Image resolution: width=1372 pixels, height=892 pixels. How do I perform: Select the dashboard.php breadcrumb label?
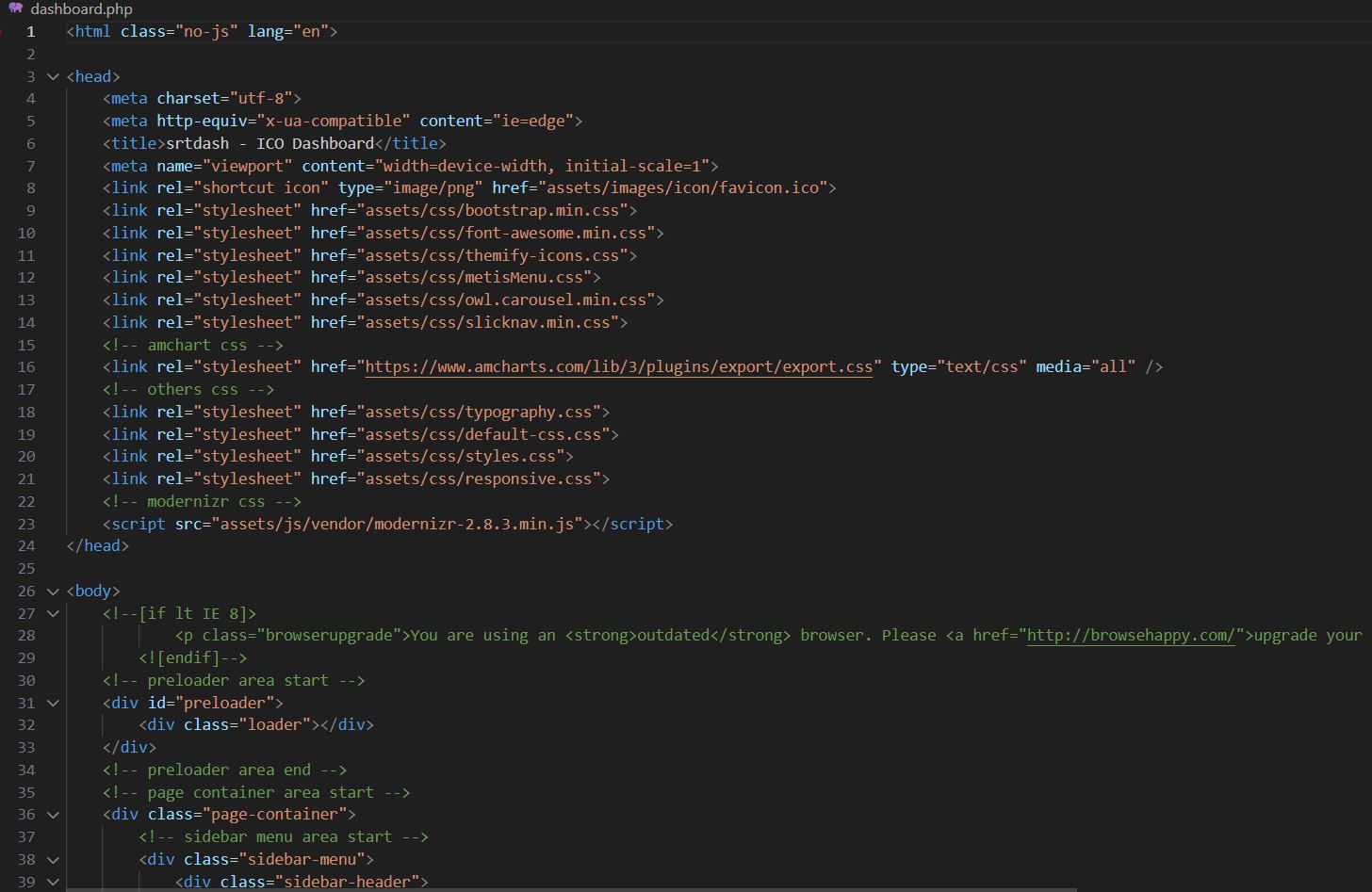point(81,9)
